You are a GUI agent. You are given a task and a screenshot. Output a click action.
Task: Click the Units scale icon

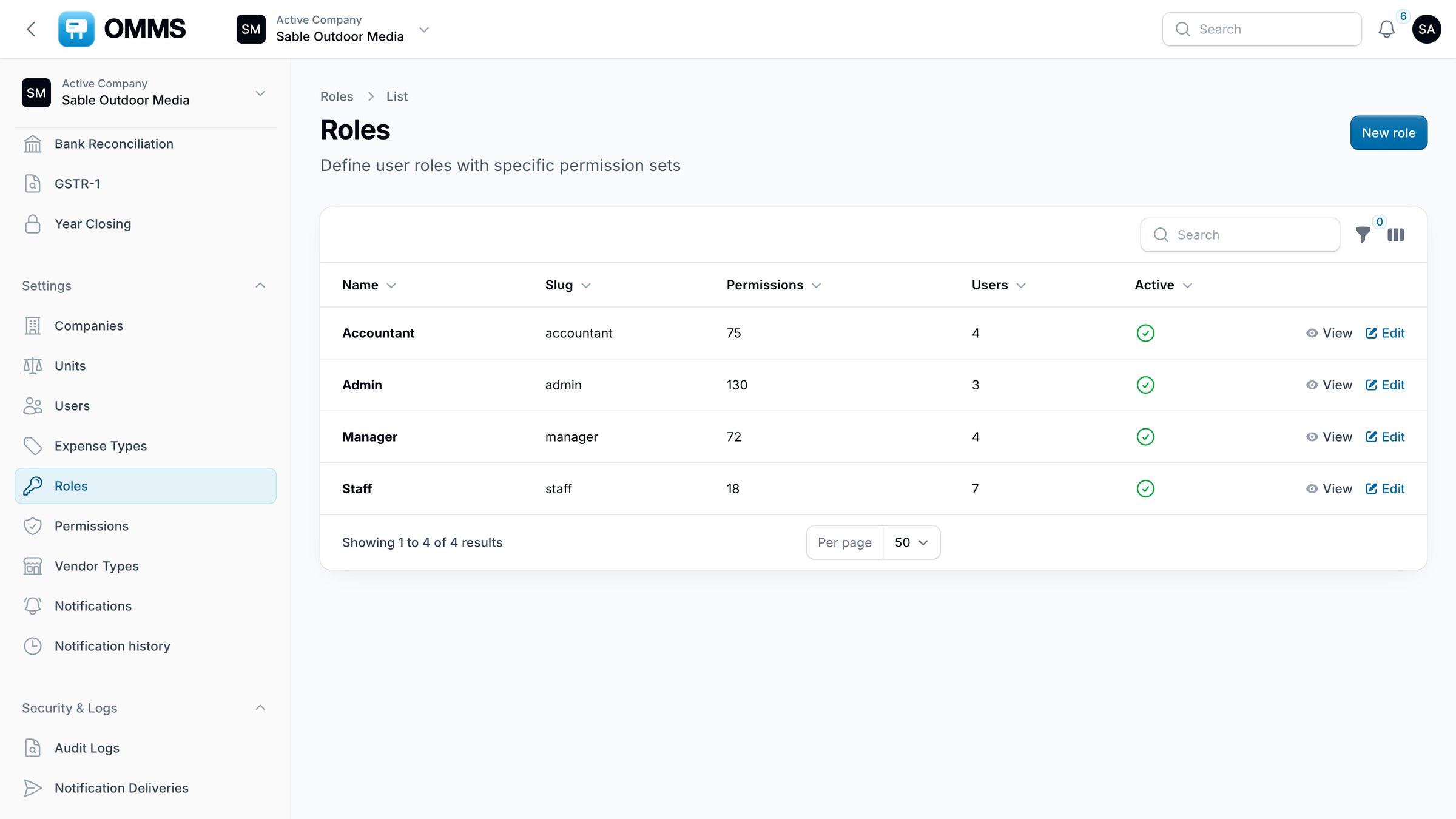point(33,366)
